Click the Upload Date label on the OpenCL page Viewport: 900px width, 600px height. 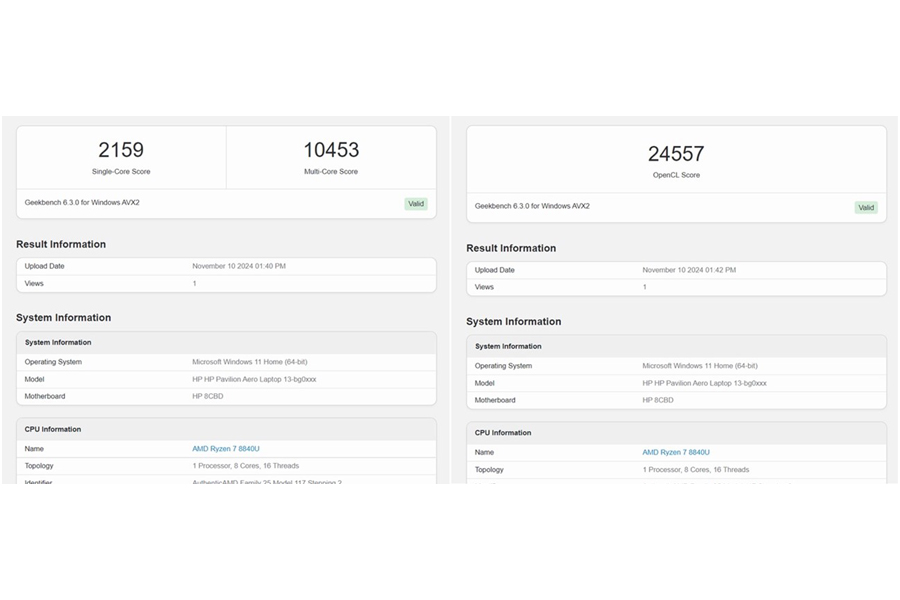tap(494, 270)
